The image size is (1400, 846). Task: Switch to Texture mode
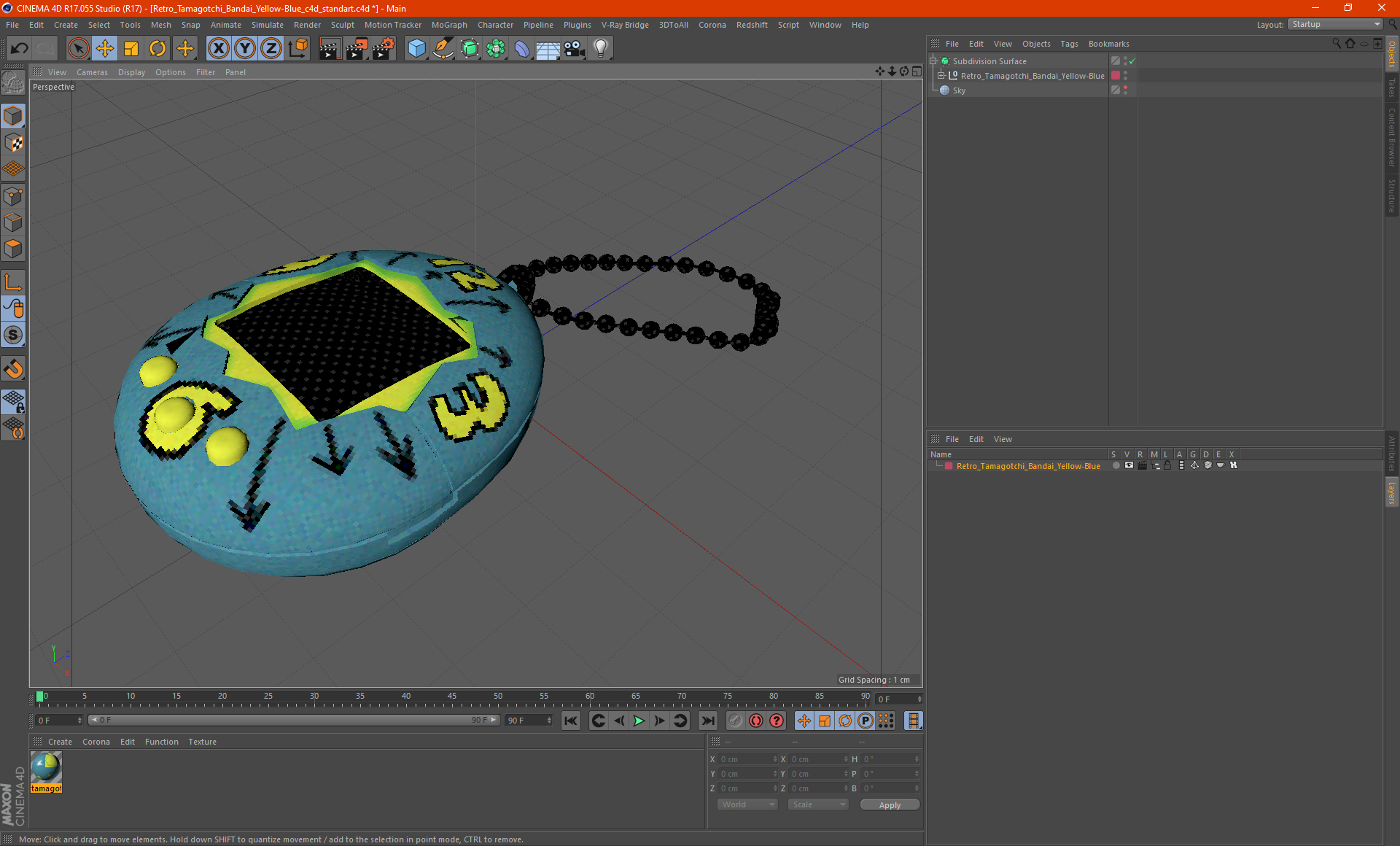pyautogui.click(x=13, y=143)
